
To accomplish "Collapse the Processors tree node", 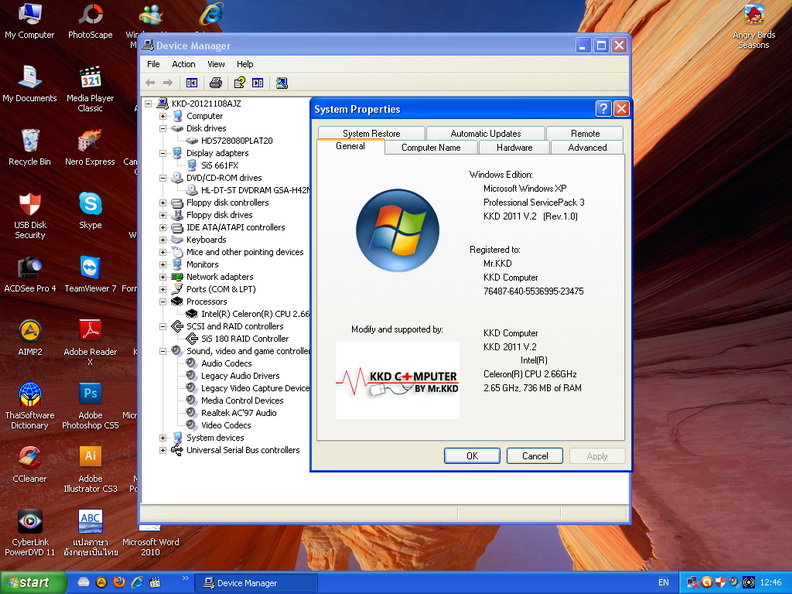I will (163, 301).
